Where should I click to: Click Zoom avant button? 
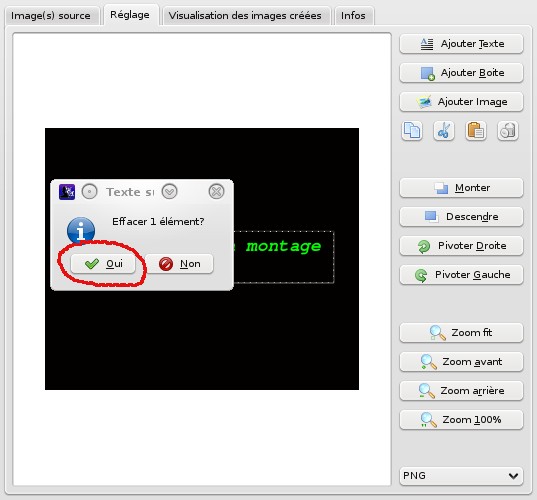(x=461, y=362)
